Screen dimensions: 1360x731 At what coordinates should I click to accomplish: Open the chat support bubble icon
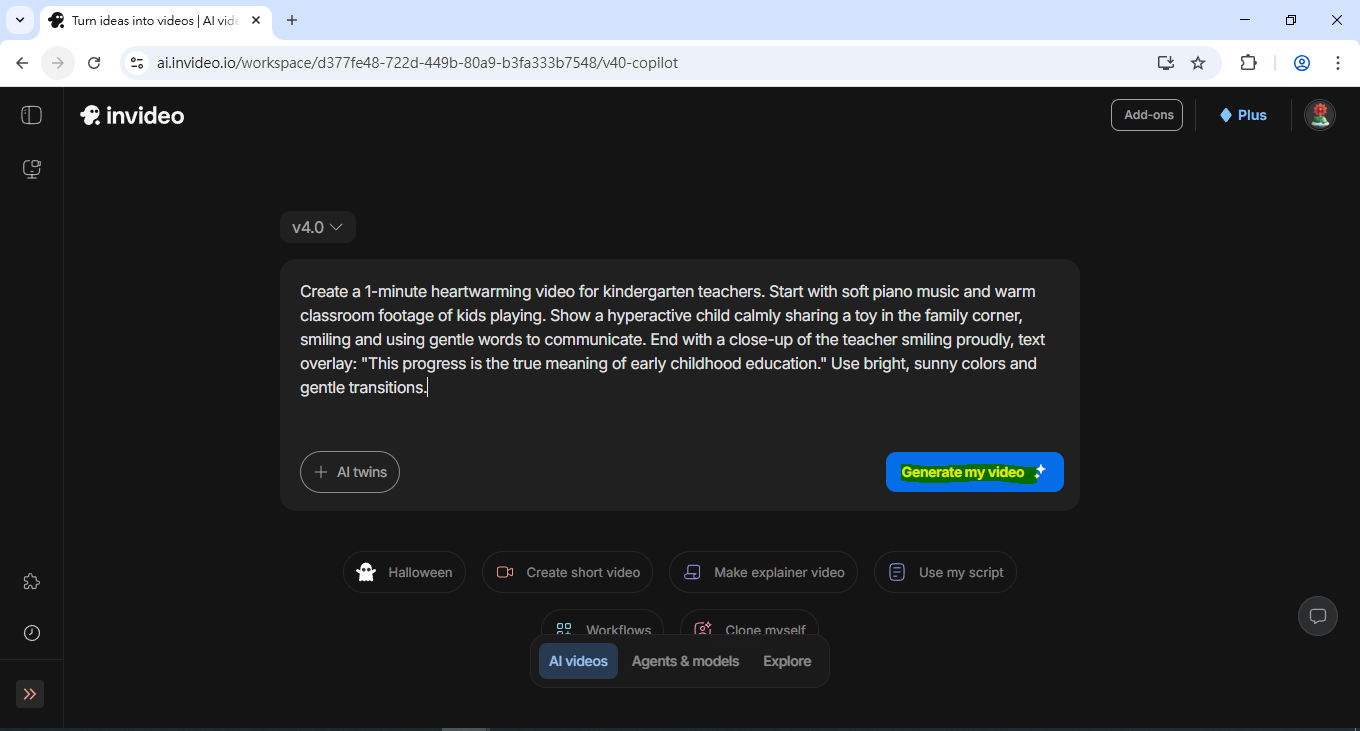(x=1317, y=616)
